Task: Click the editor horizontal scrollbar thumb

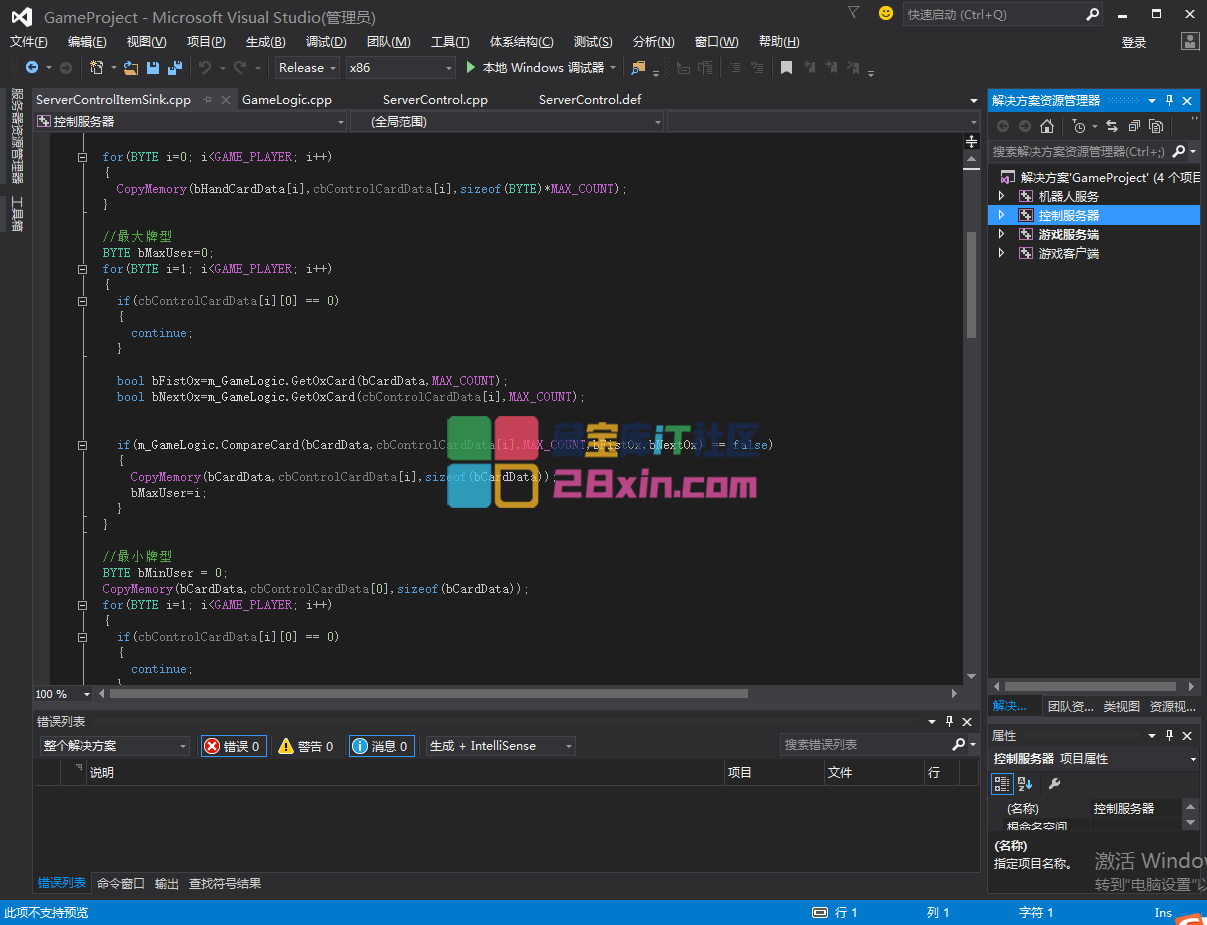Action: 429,694
